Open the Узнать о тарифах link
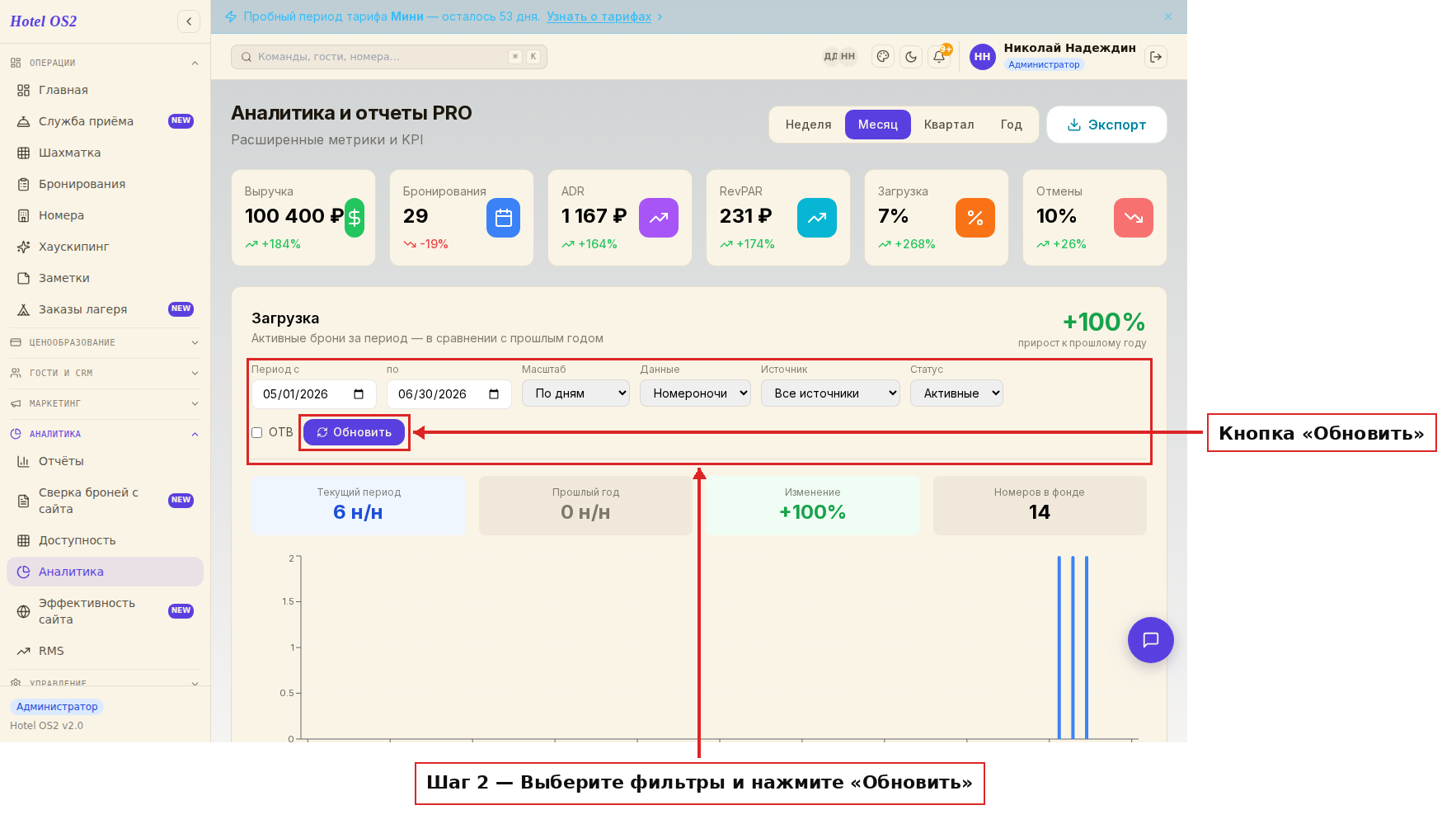The height and width of the screenshot is (824, 1456). coord(599,16)
